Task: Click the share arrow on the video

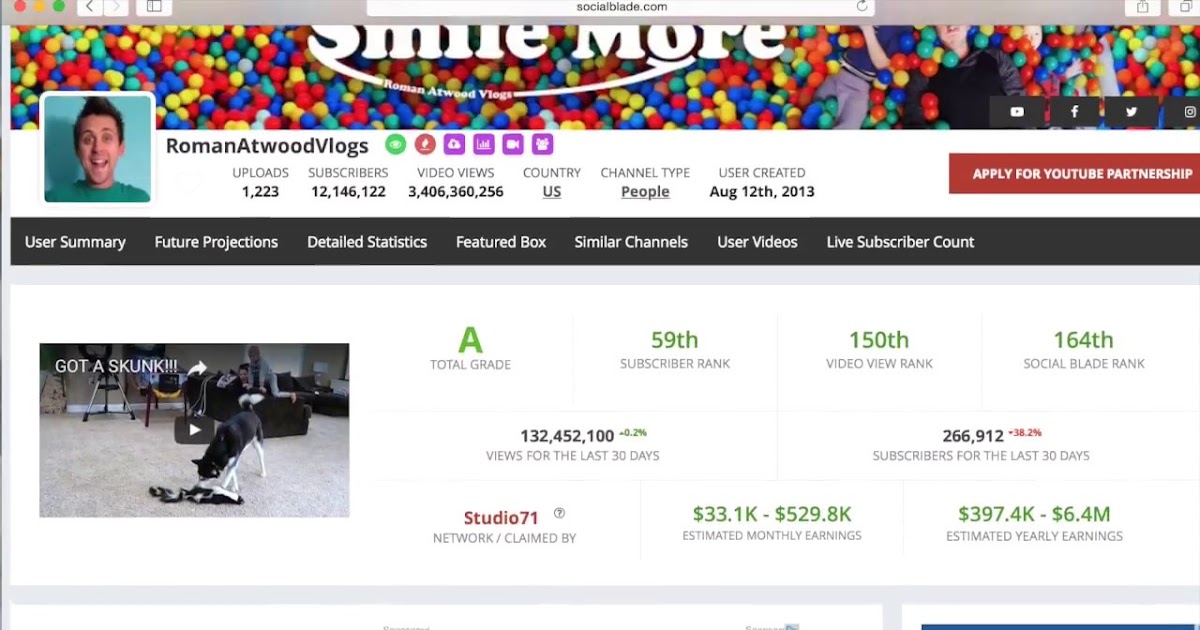Action: (197, 368)
